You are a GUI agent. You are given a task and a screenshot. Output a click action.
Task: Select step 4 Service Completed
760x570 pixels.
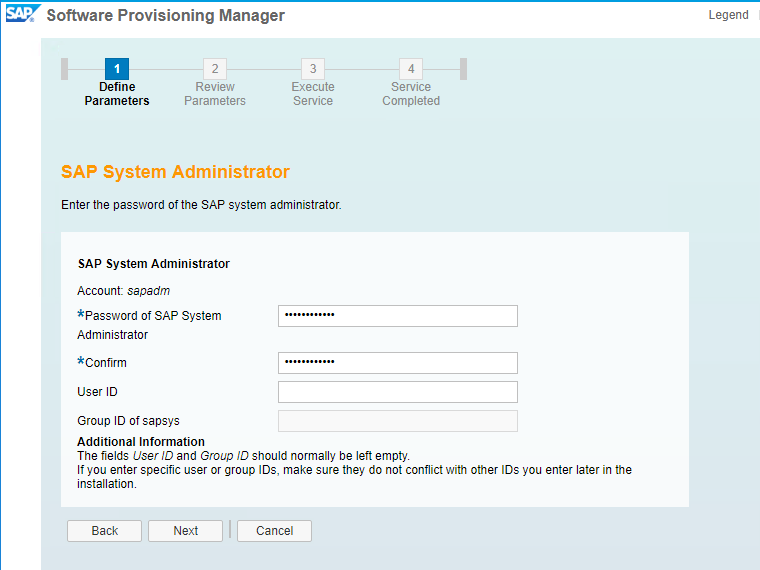411,83
